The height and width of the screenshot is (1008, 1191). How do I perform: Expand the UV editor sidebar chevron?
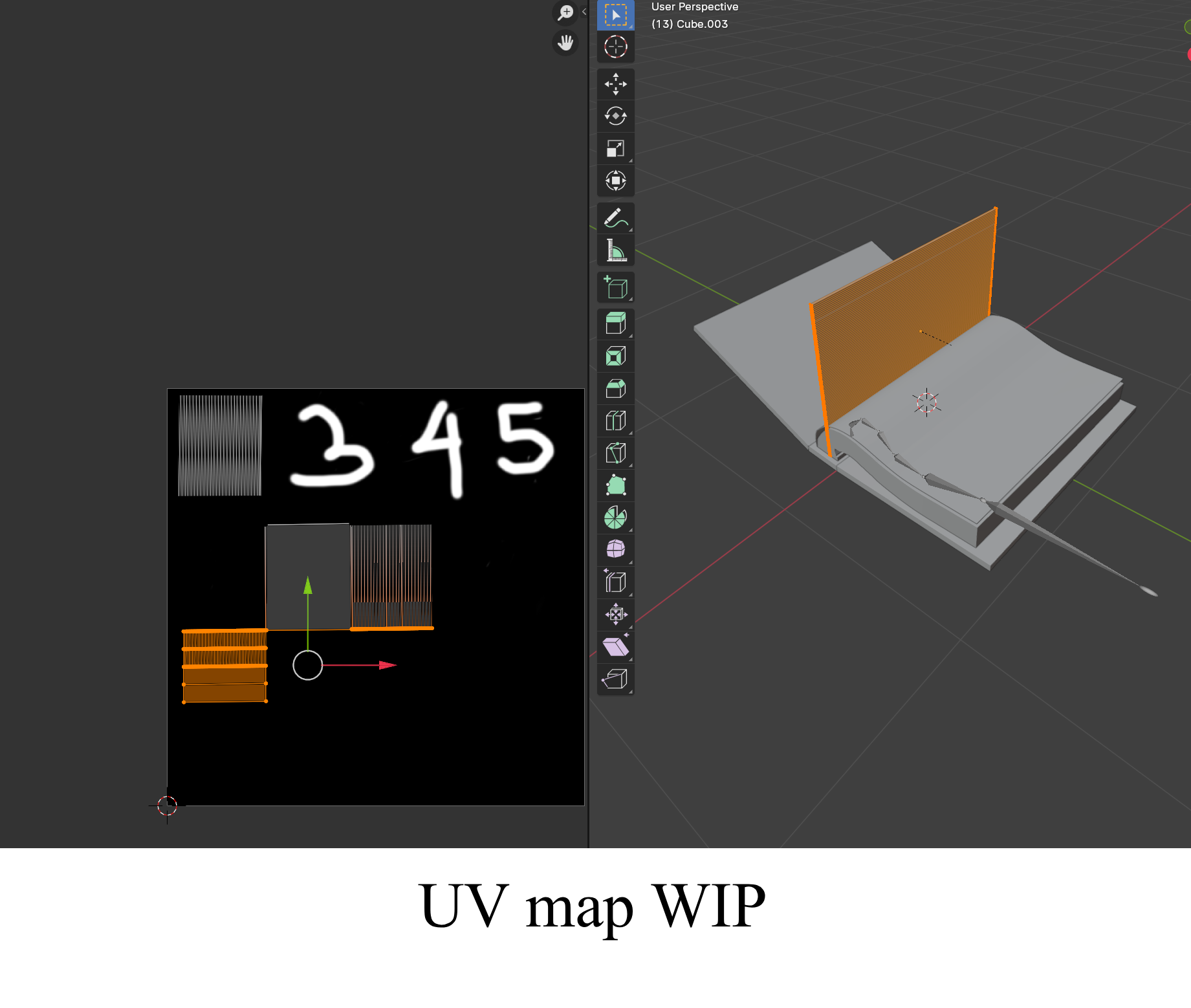pos(584,12)
